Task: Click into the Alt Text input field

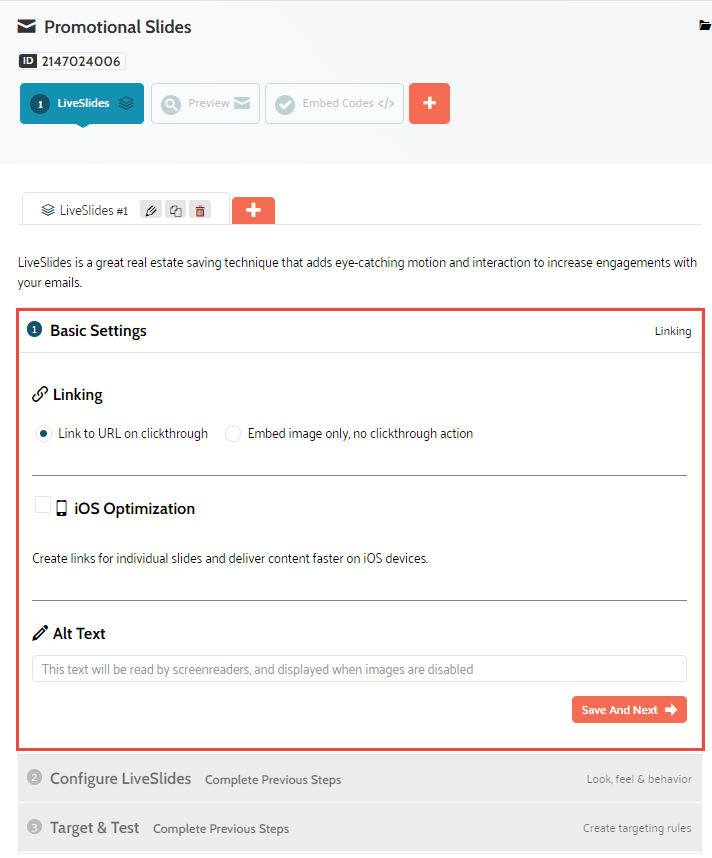Action: [x=359, y=669]
